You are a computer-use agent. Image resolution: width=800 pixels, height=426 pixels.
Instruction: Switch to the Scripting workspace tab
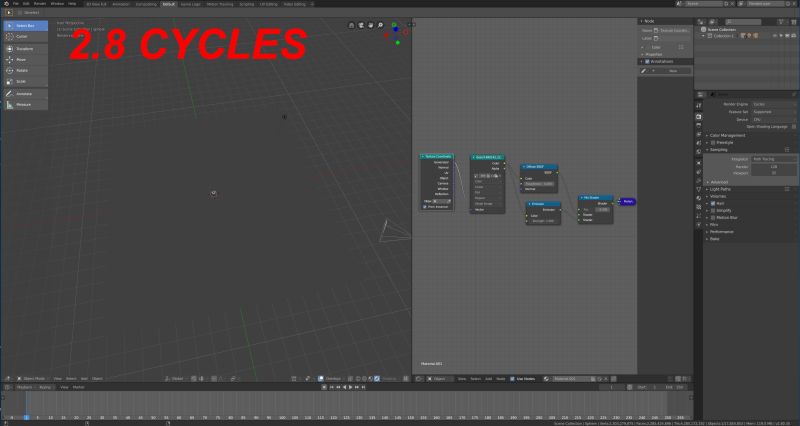[246, 4]
